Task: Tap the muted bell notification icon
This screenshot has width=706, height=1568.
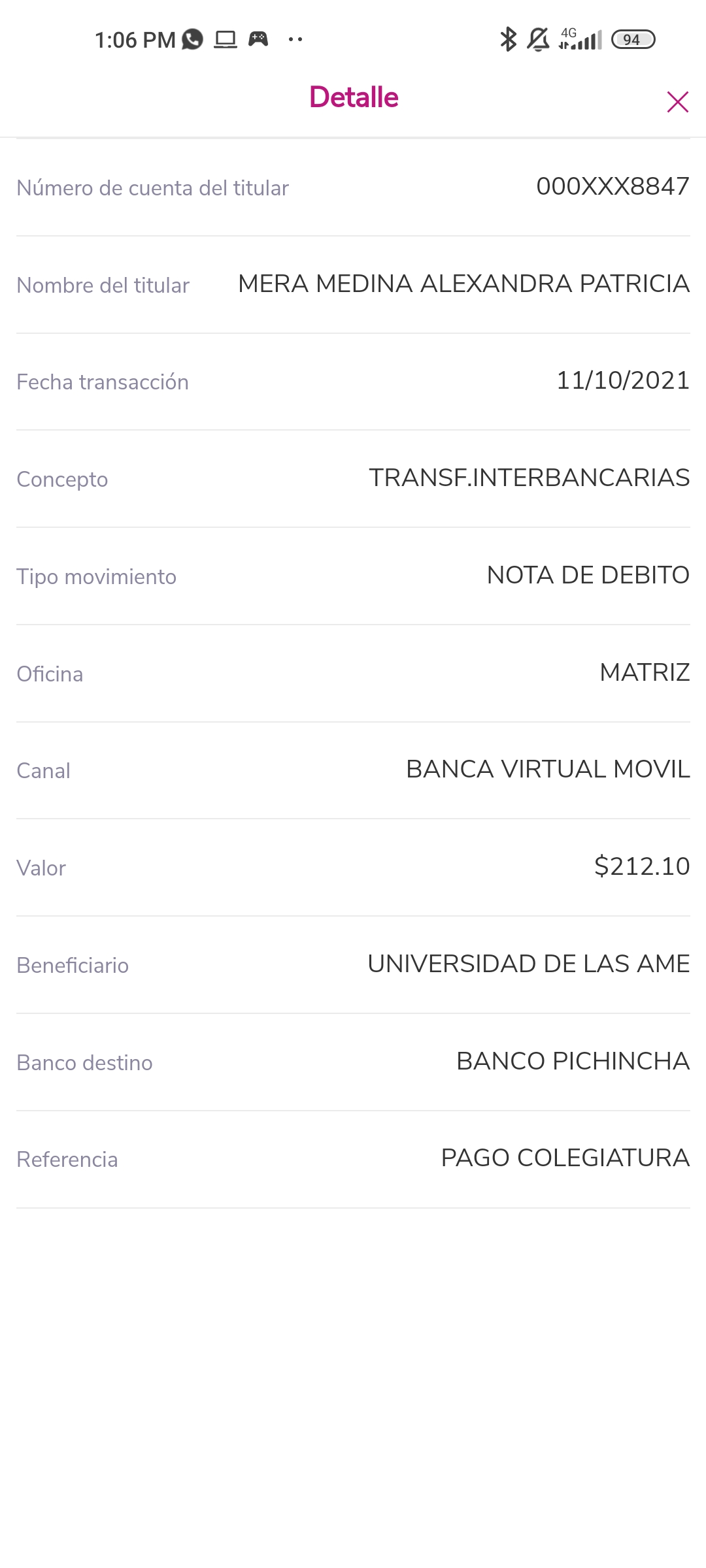Action: 538,39
